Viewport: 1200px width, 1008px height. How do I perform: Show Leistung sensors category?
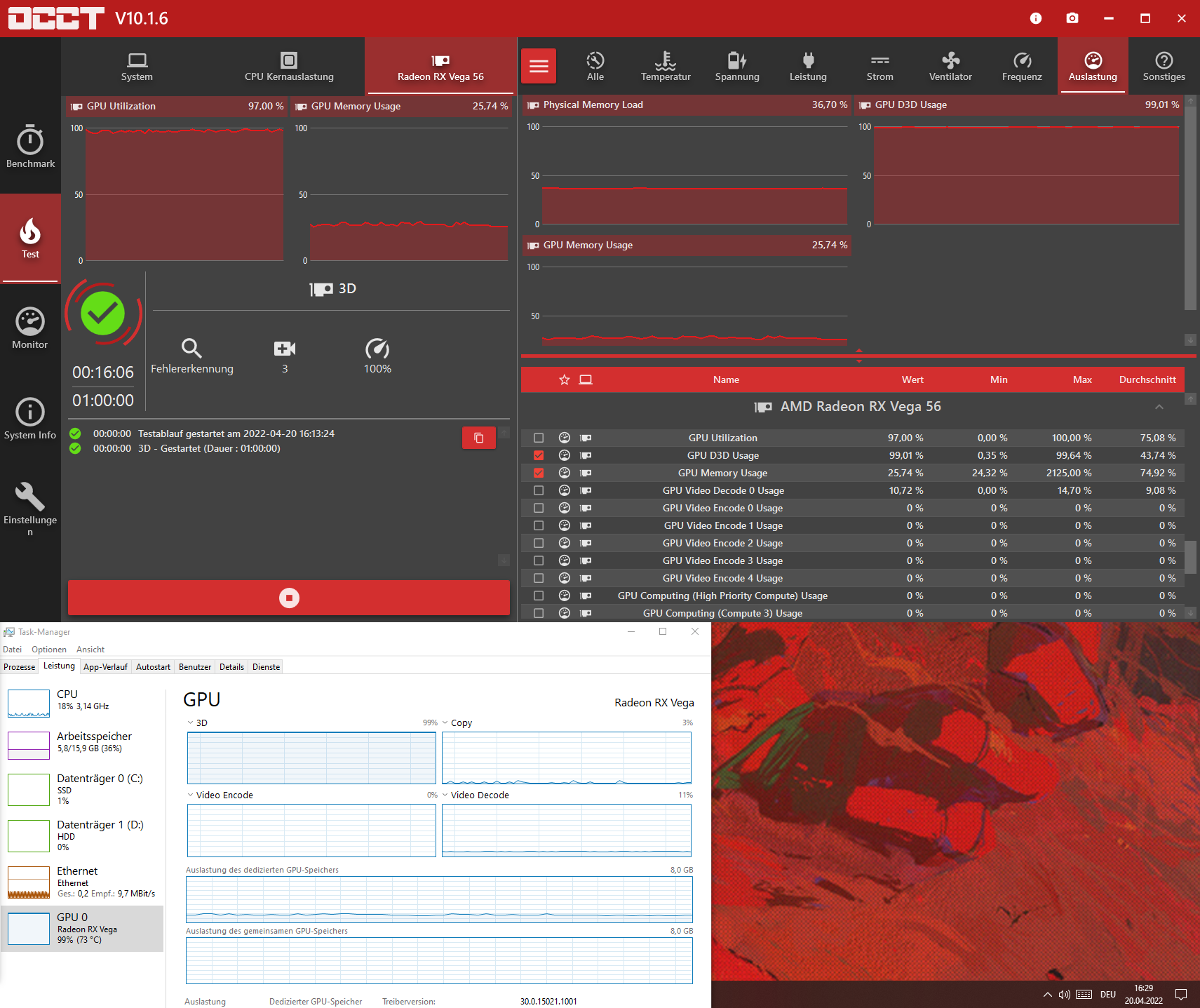click(808, 67)
